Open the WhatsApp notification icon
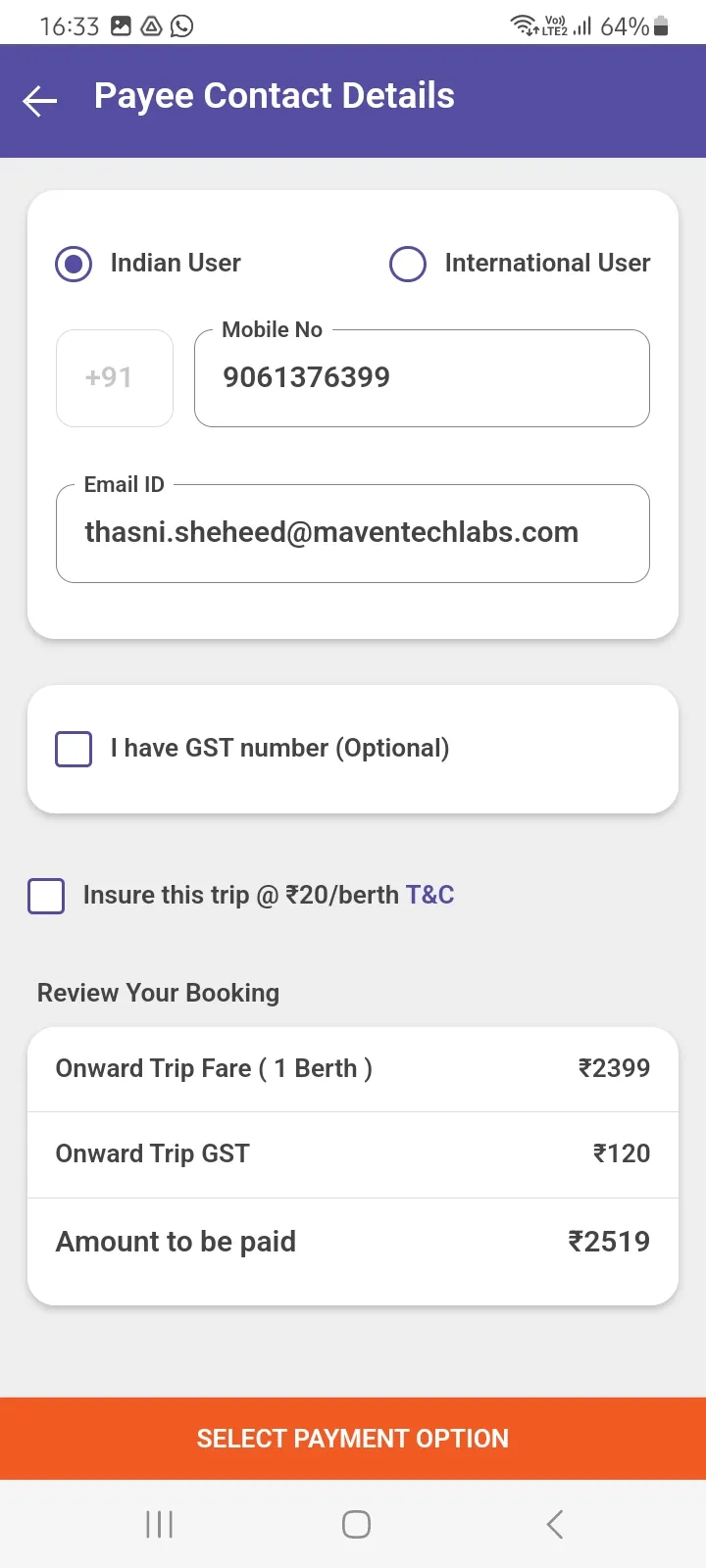 click(x=181, y=26)
